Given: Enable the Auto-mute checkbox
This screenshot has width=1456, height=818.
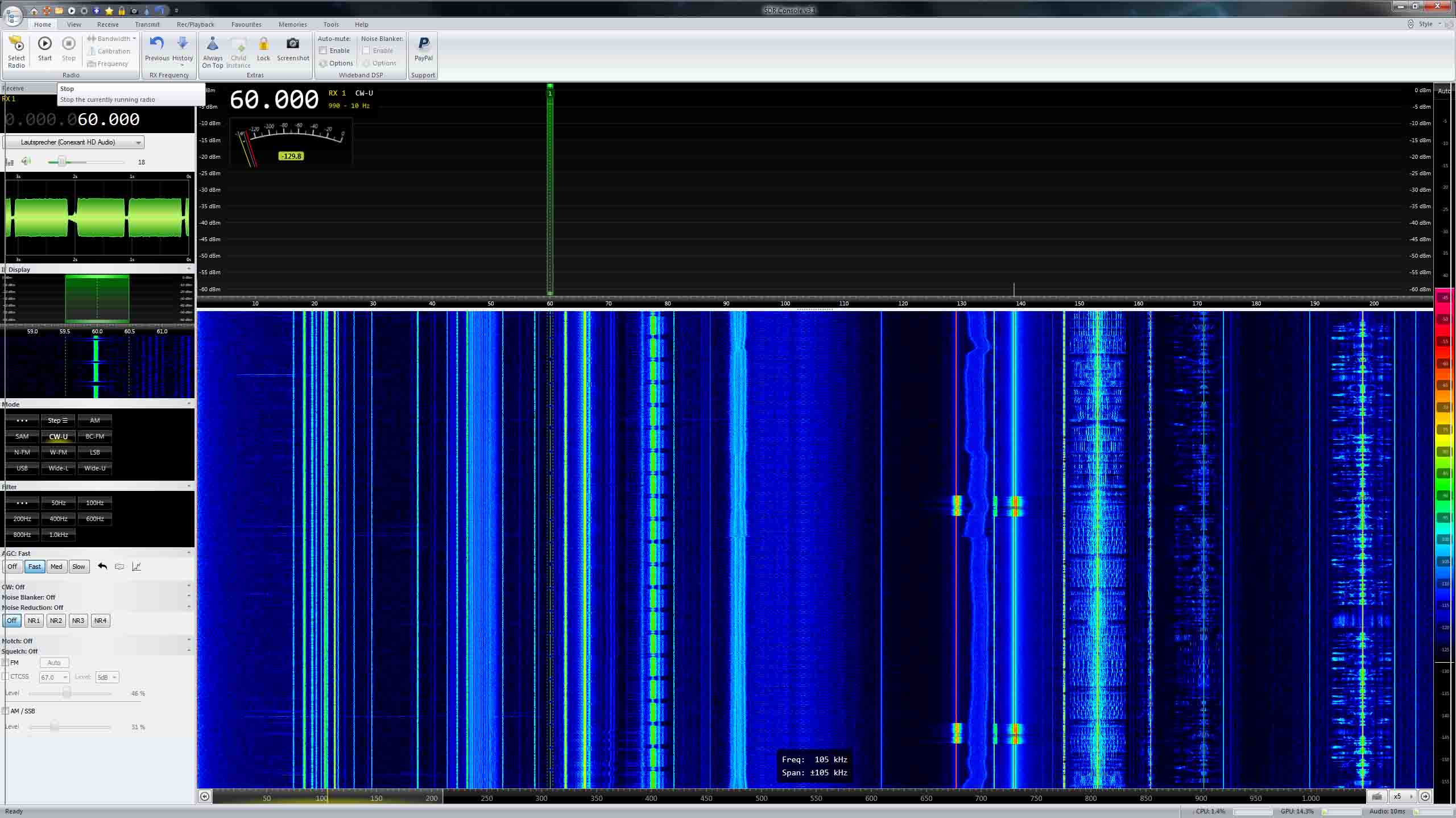Looking at the screenshot, I should (323, 51).
